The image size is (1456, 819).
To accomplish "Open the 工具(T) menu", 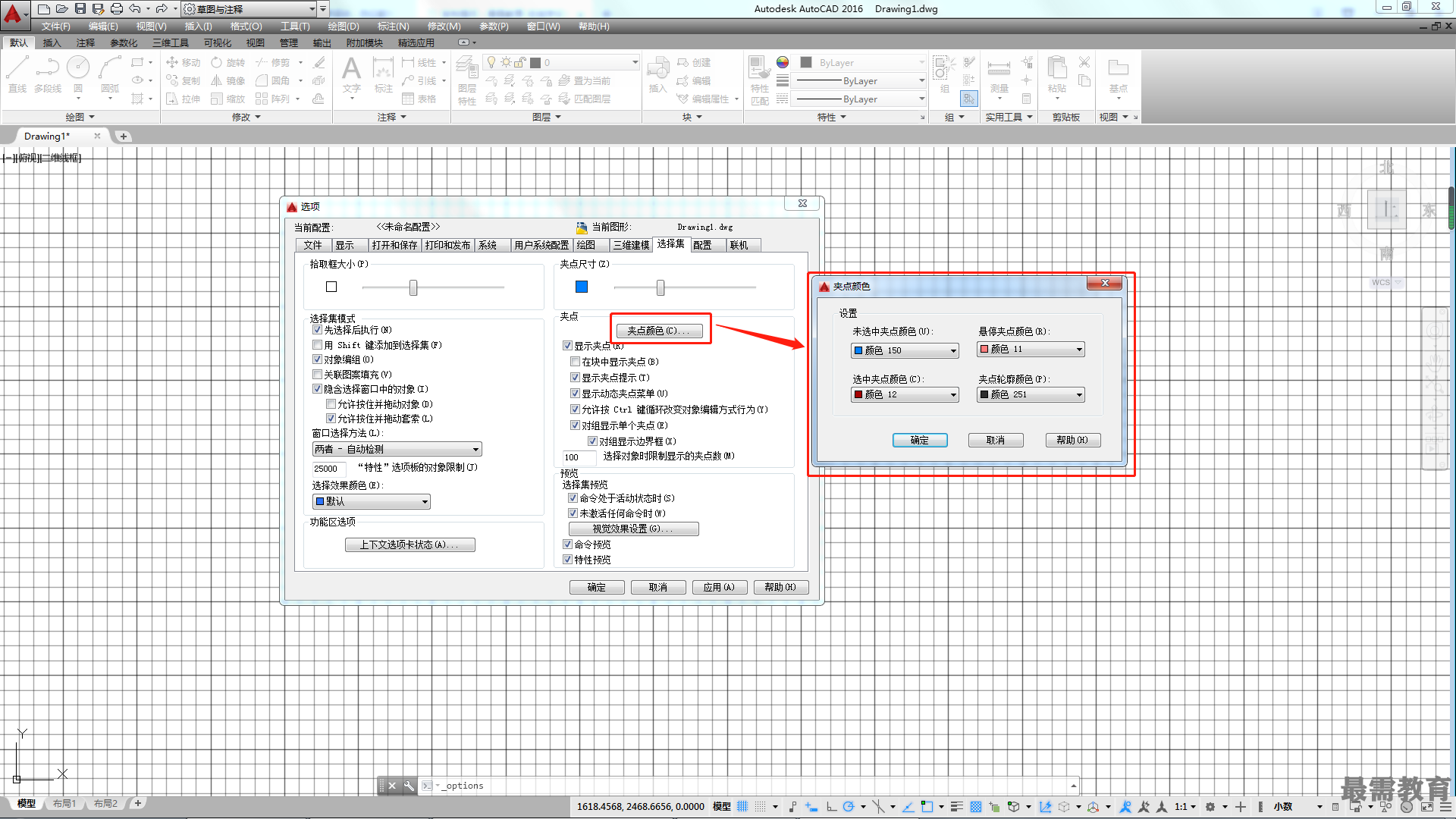I will pyautogui.click(x=295, y=27).
